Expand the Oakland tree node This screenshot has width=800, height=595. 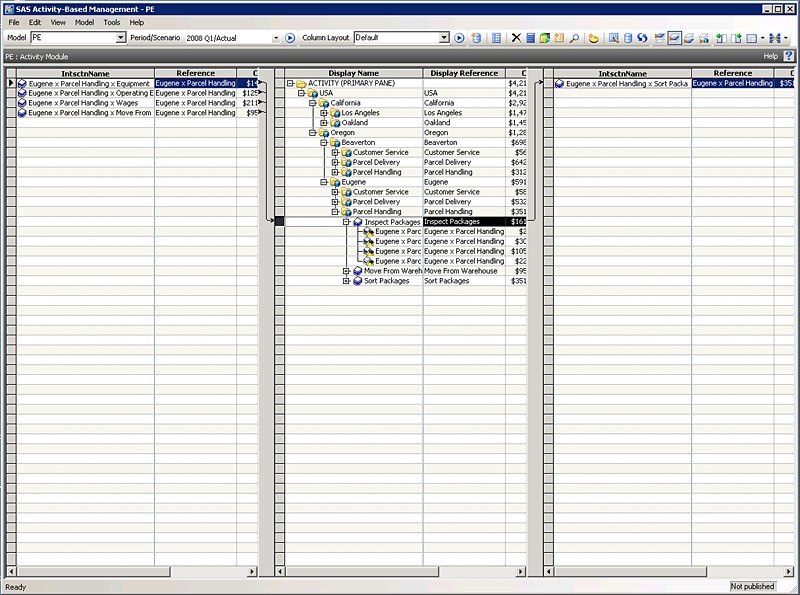(x=324, y=122)
